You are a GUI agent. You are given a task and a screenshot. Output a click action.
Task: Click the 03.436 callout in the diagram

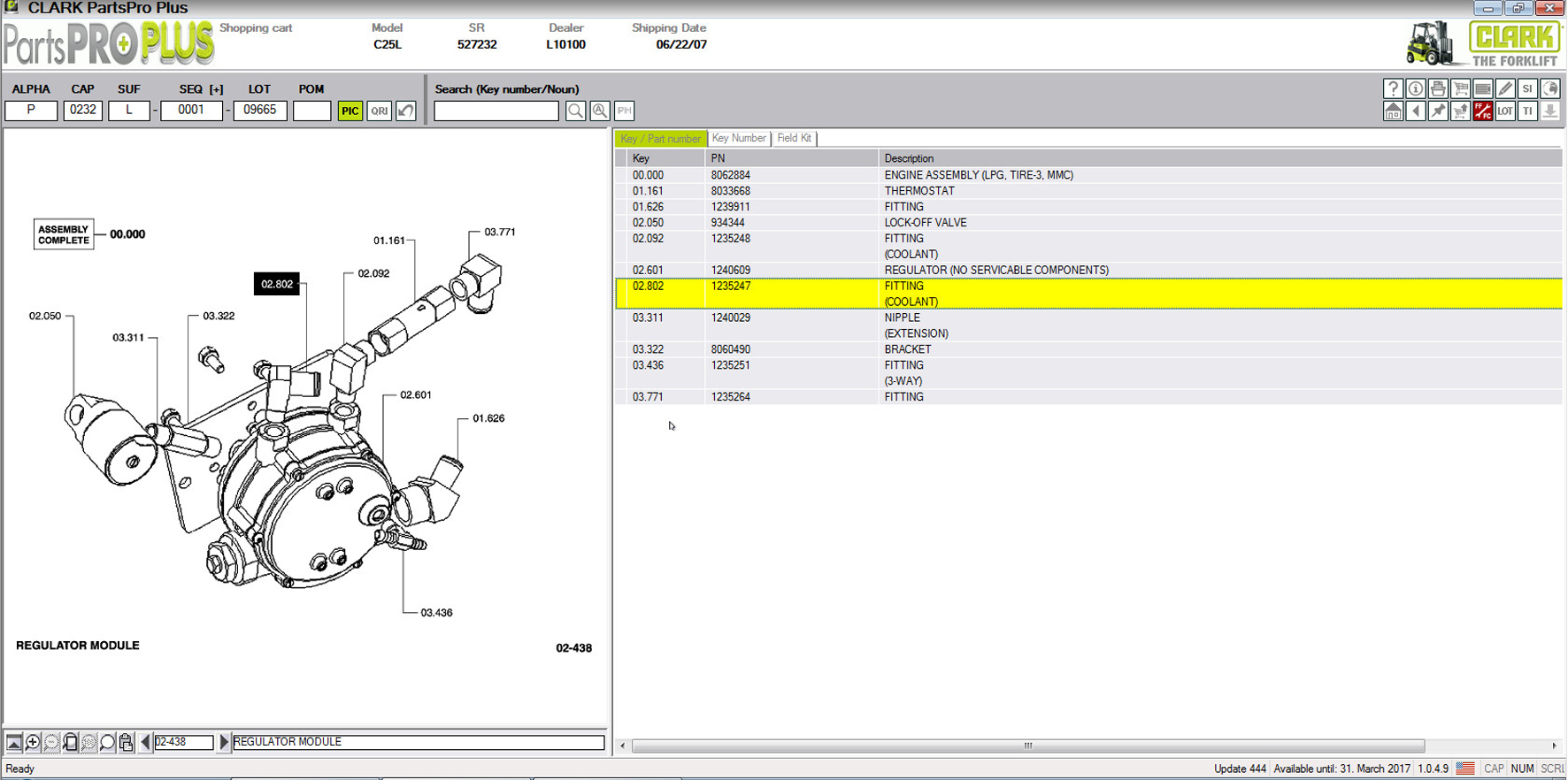point(436,613)
